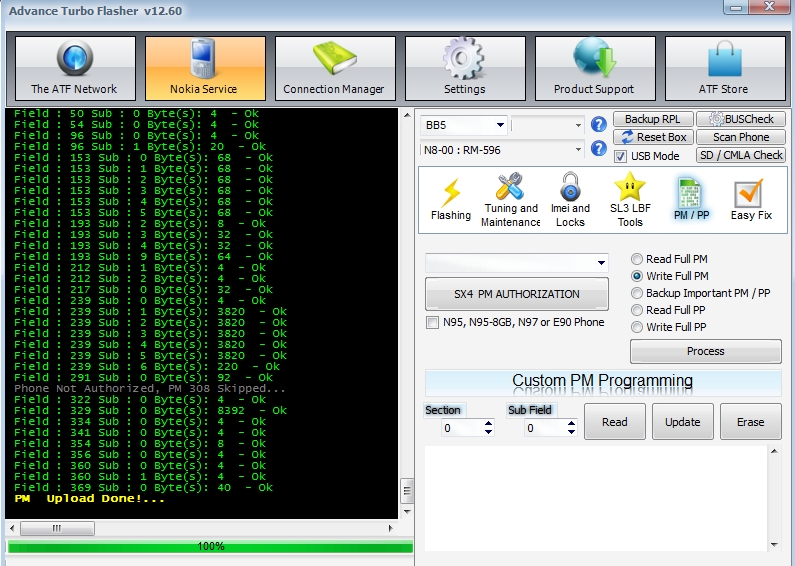The height and width of the screenshot is (566, 795).
Task: Click output area scroll down arrow
Action: coord(774,545)
